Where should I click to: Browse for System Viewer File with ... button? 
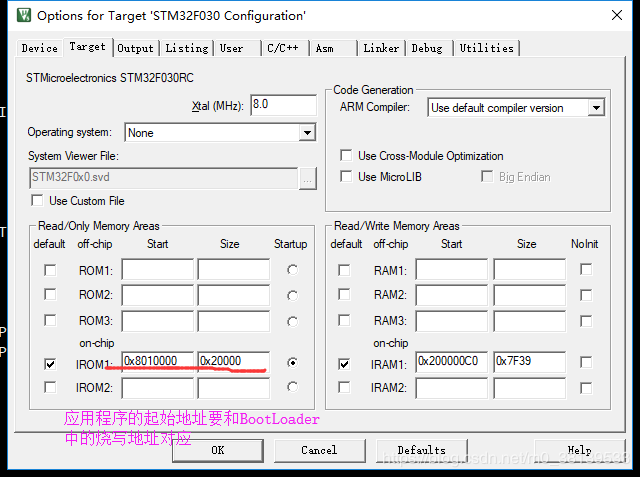[x=308, y=179]
